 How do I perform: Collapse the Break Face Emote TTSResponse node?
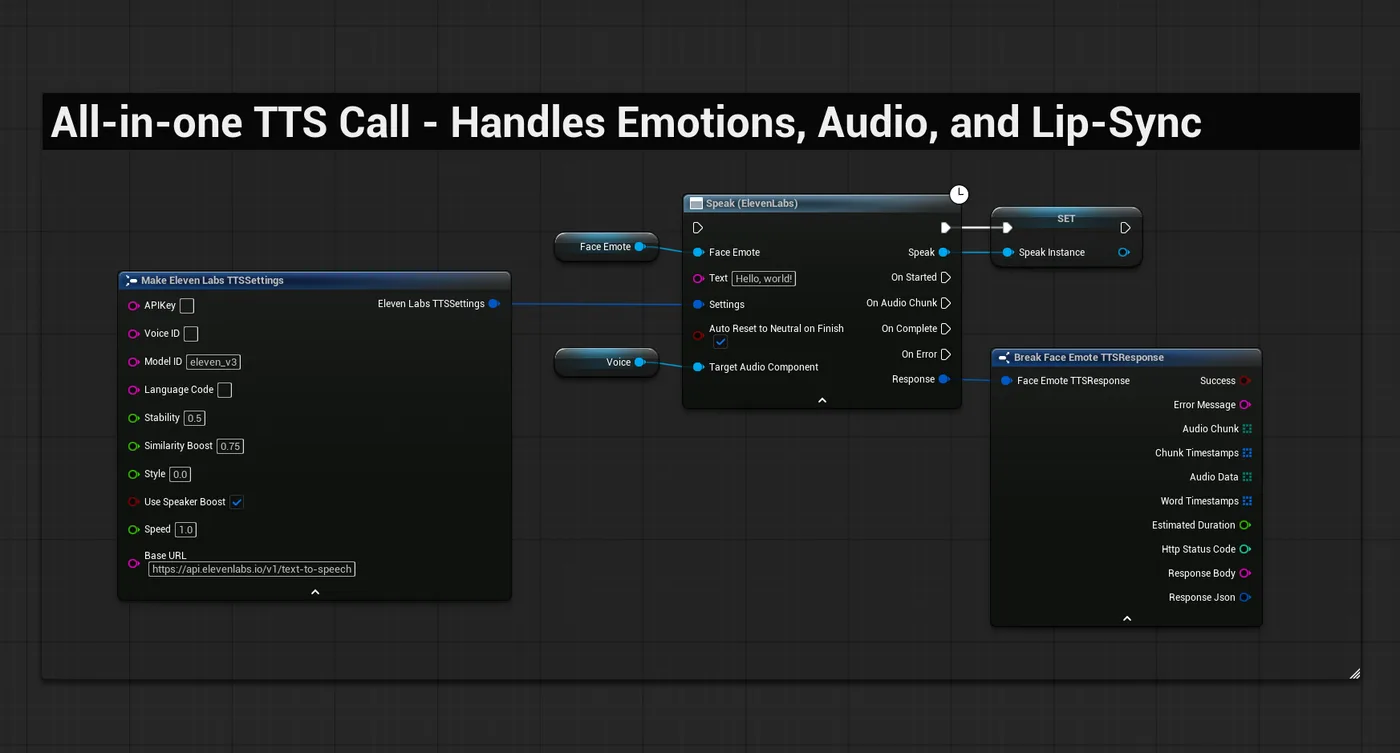pyautogui.click(x=1127, y=619)
